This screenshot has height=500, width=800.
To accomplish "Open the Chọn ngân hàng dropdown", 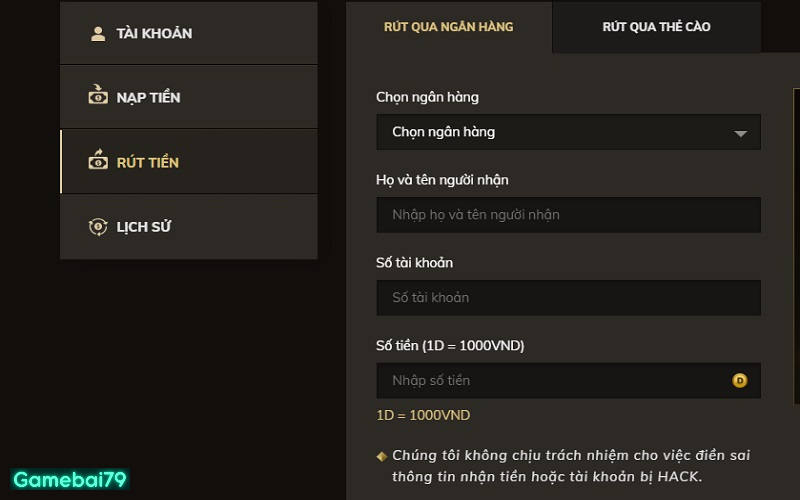I will [x=560, y=132].
